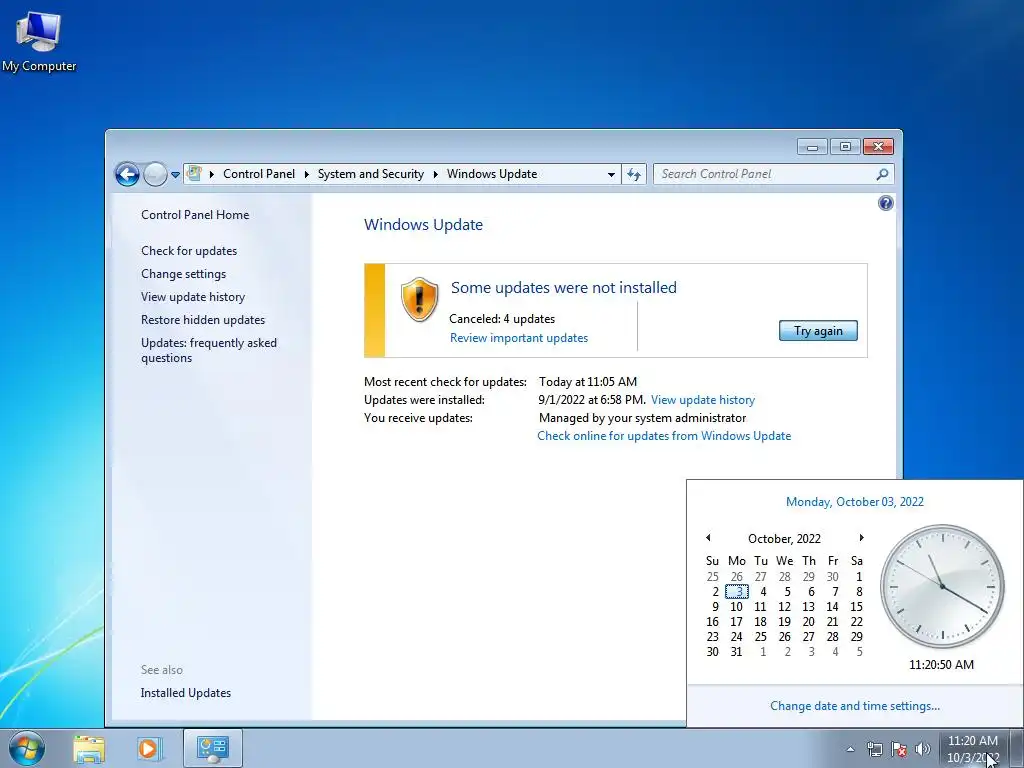Open recent pages dropdown arrow
Screen dimensions: 1024x768
175,175
